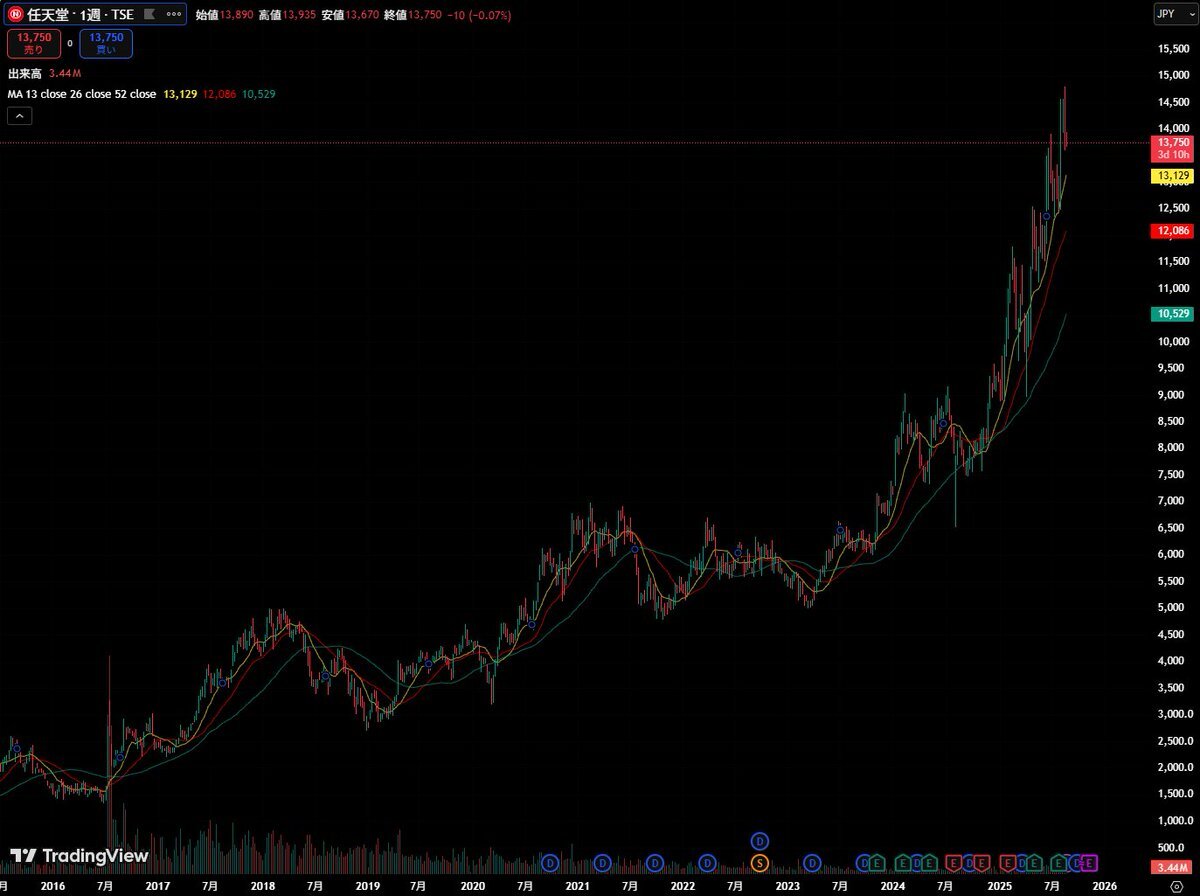Screen dimensions: 1200x896
Task: Click the red 12,086 price axis label
Action: 1173,231
